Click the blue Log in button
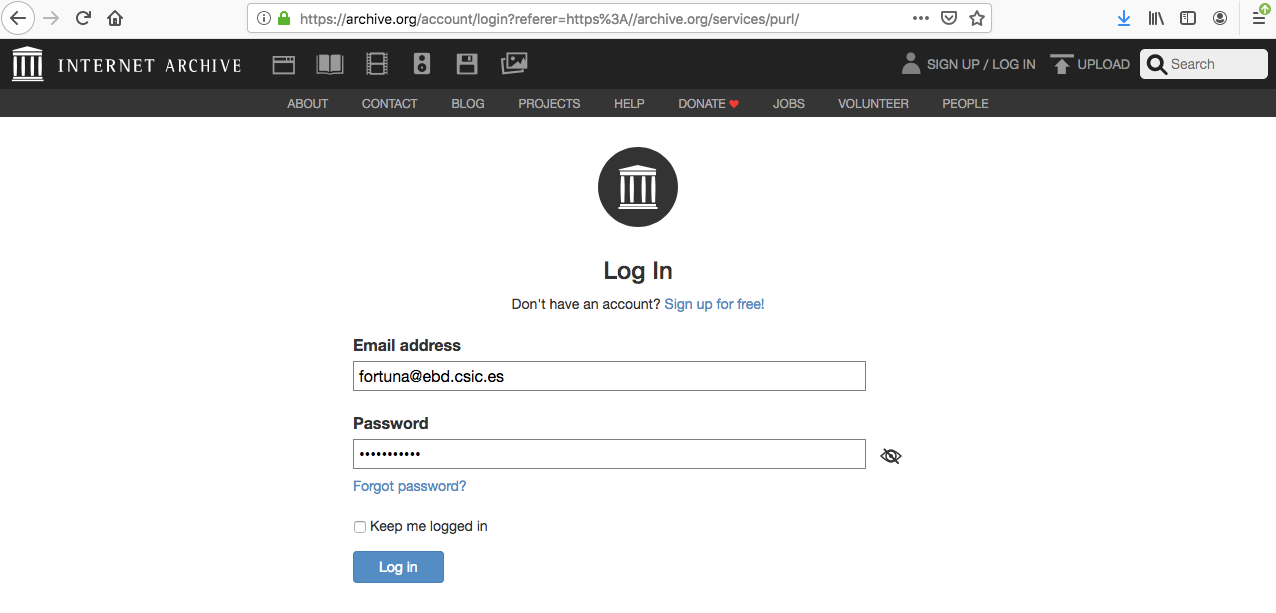The width and height of the screenshot is (1276, 613). [398, 567]
